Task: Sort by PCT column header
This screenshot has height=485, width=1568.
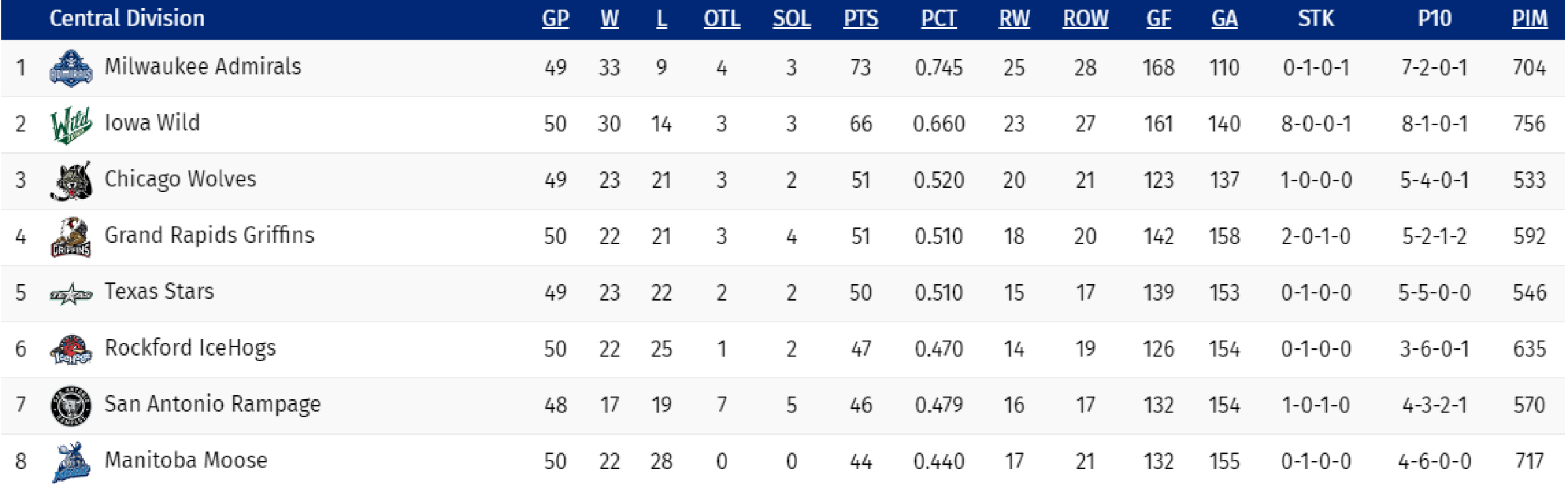Action: pyautogui.click(x=939, y=18)
